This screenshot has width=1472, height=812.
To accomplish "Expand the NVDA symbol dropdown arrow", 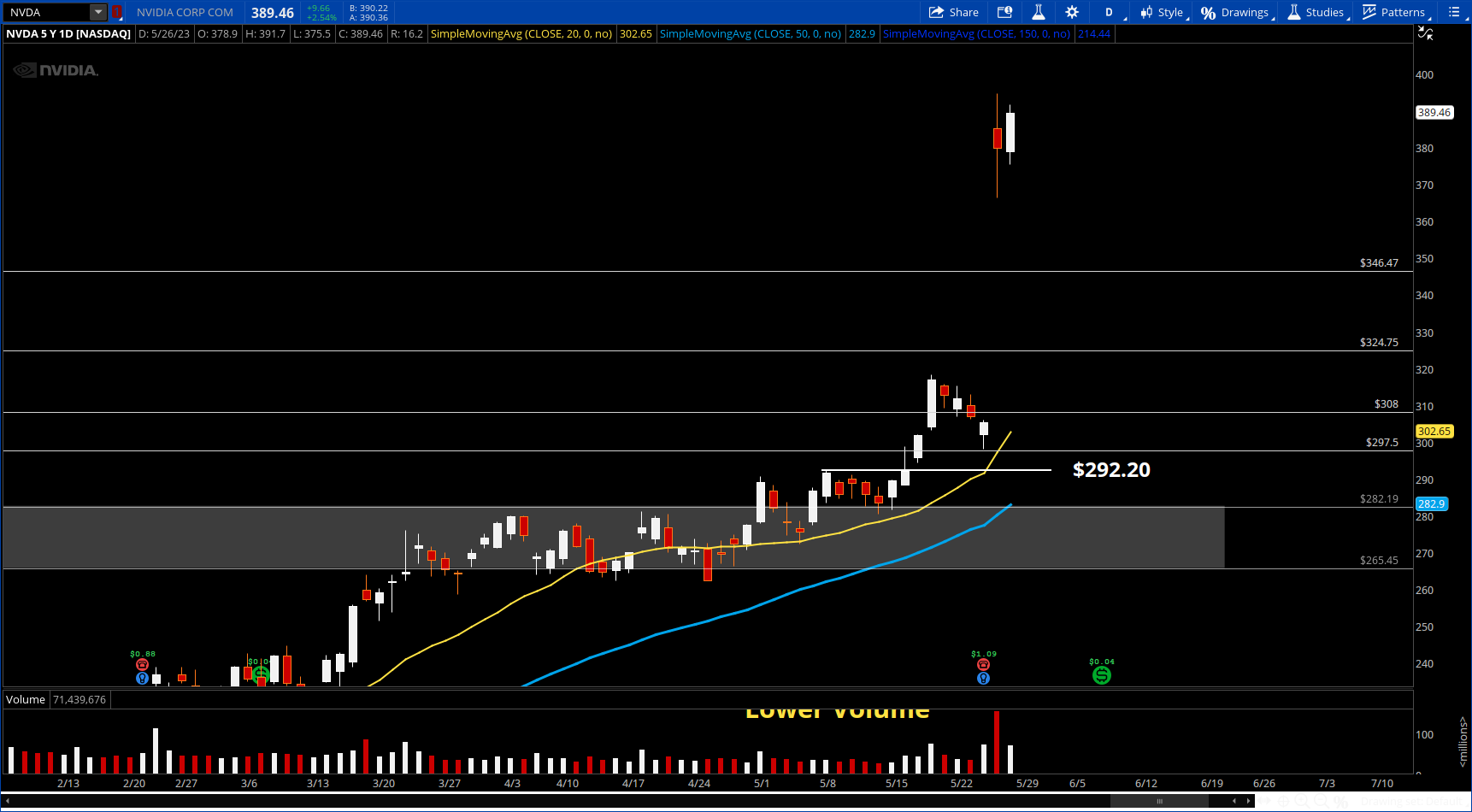I will [x=98, y=12].
